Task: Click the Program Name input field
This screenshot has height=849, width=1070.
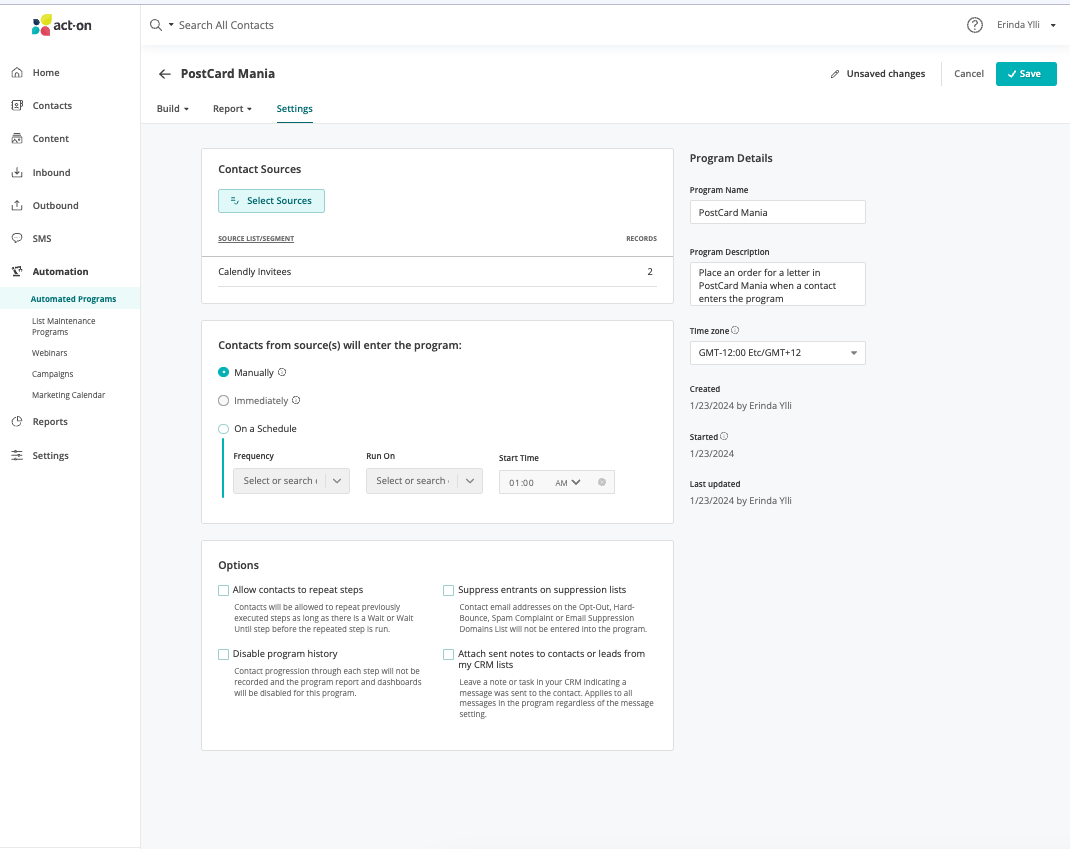Action: tap(777, 212)
